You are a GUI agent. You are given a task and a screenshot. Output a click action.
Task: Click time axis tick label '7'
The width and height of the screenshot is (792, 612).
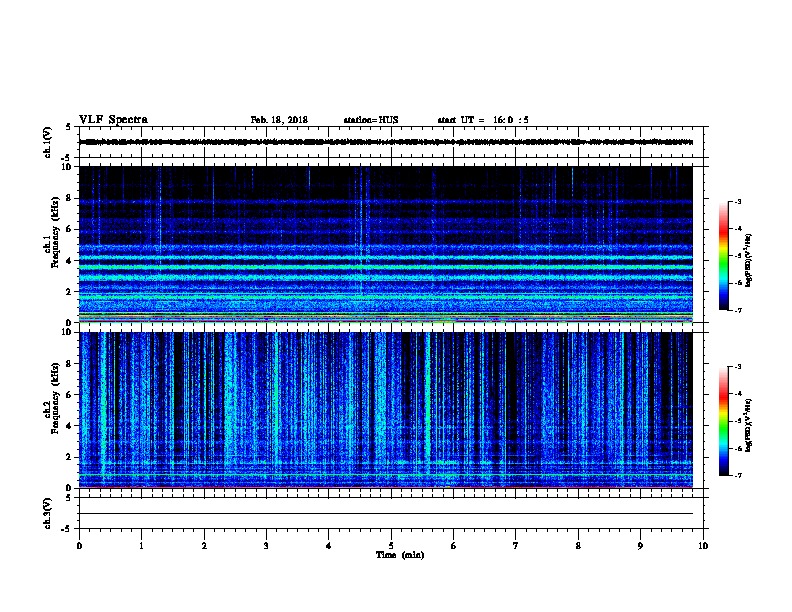click(x=516, y=545)
